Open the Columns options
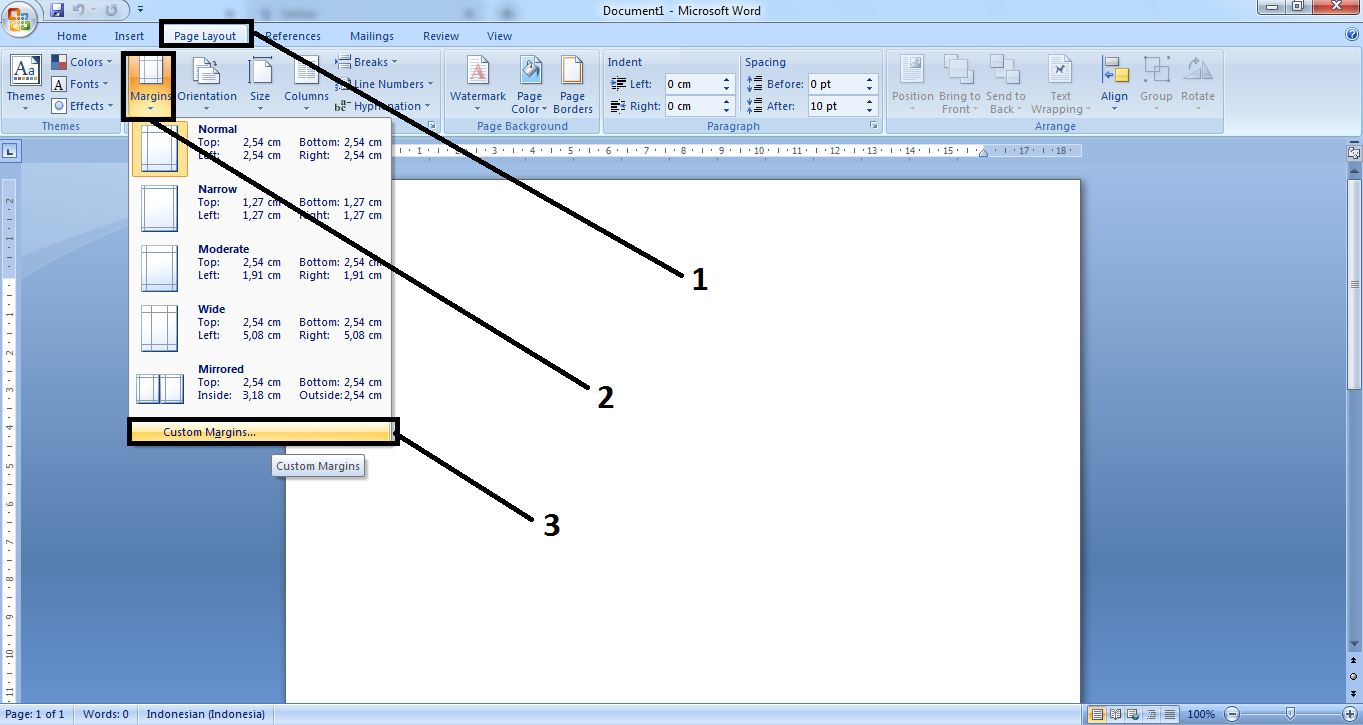The height and width of the screenshot is (725, 1363). click(306, 84)
